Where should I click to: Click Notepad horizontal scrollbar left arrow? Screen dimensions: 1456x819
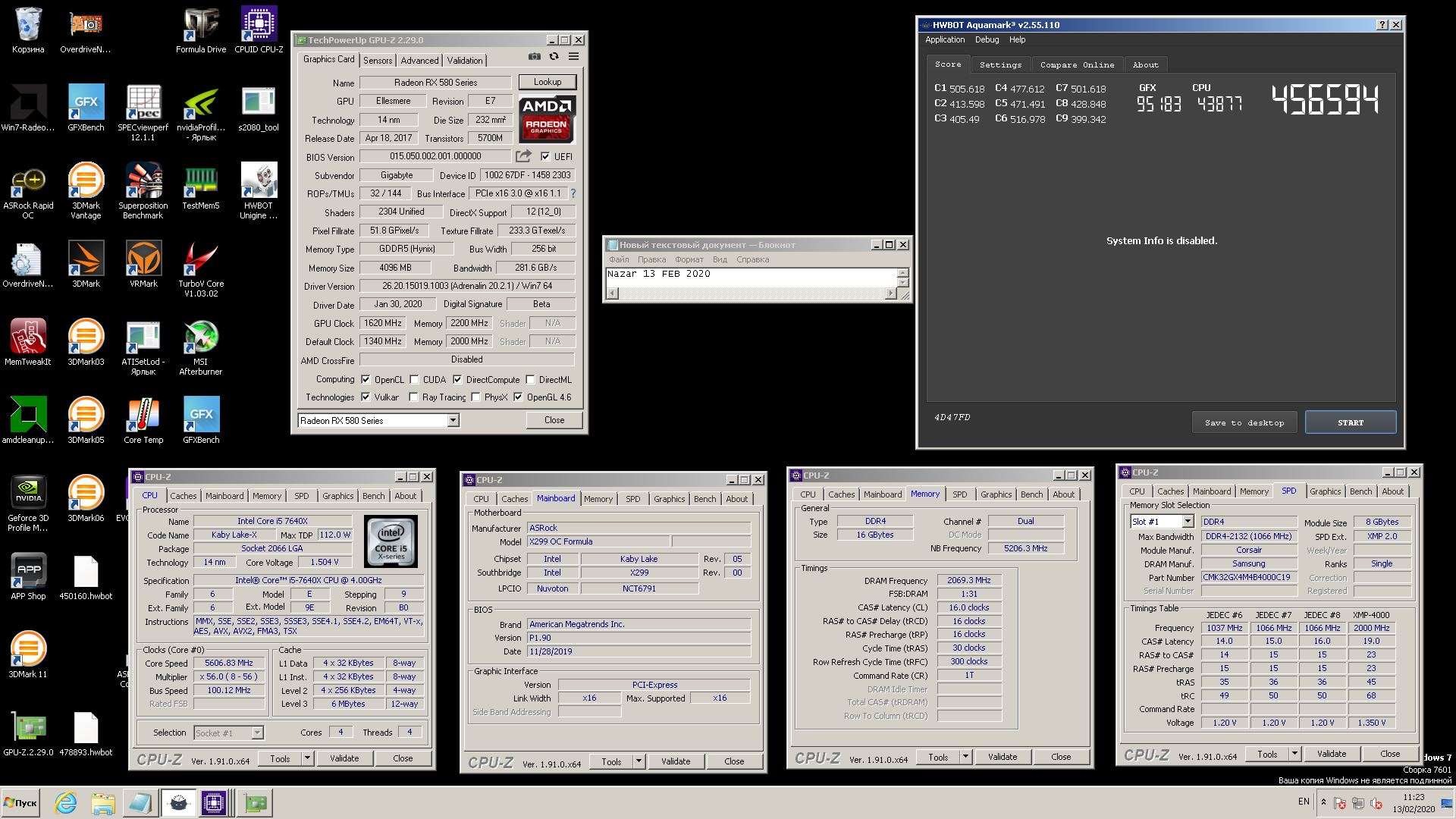tap(612, 293)
